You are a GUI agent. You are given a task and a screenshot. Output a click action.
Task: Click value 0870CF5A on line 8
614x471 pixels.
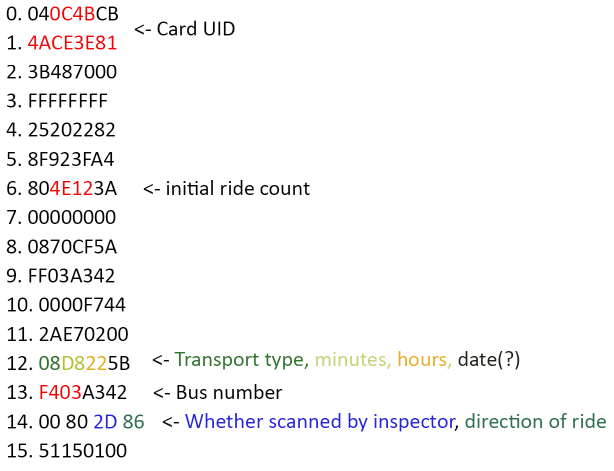coord(72,247)
